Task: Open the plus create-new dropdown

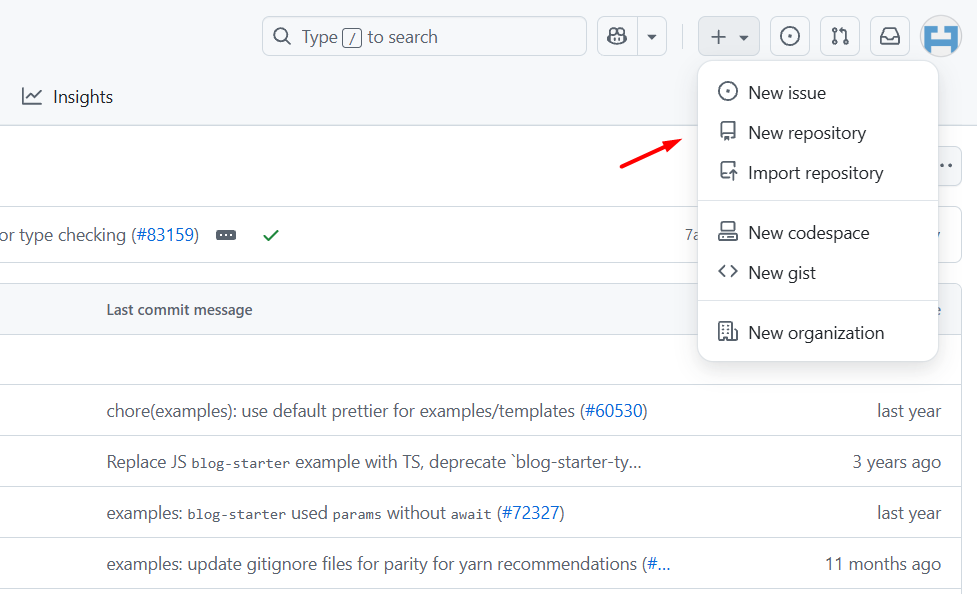Action: click(x=728, y=36)
